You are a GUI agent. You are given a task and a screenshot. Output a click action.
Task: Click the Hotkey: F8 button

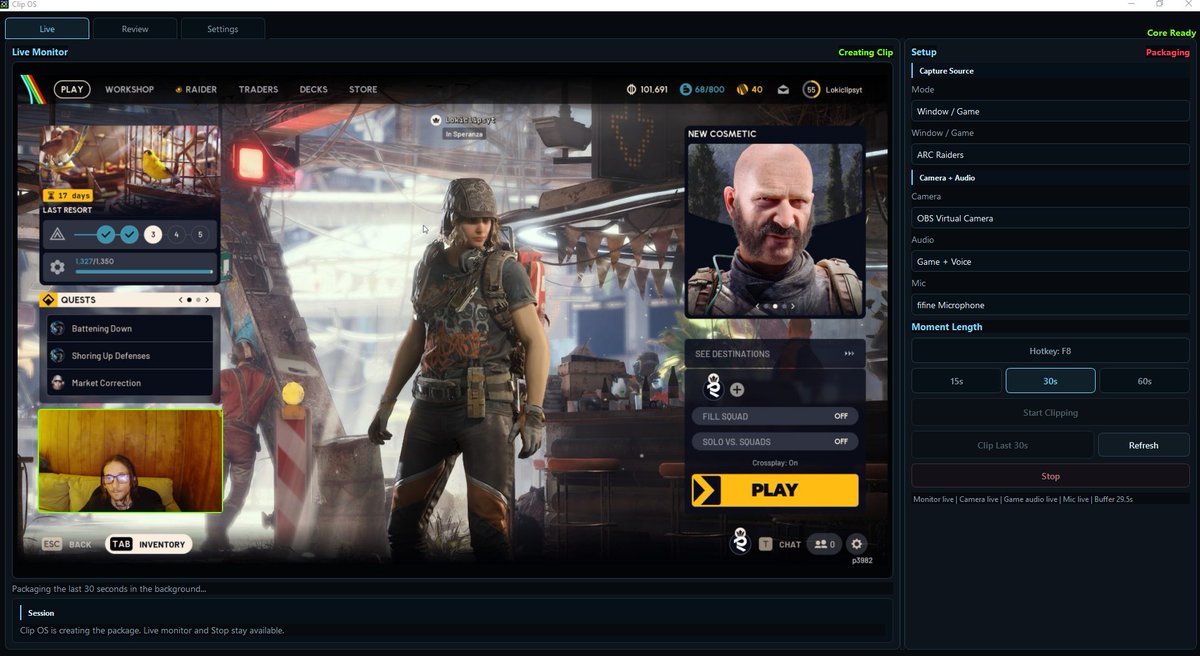(1050, 351)
